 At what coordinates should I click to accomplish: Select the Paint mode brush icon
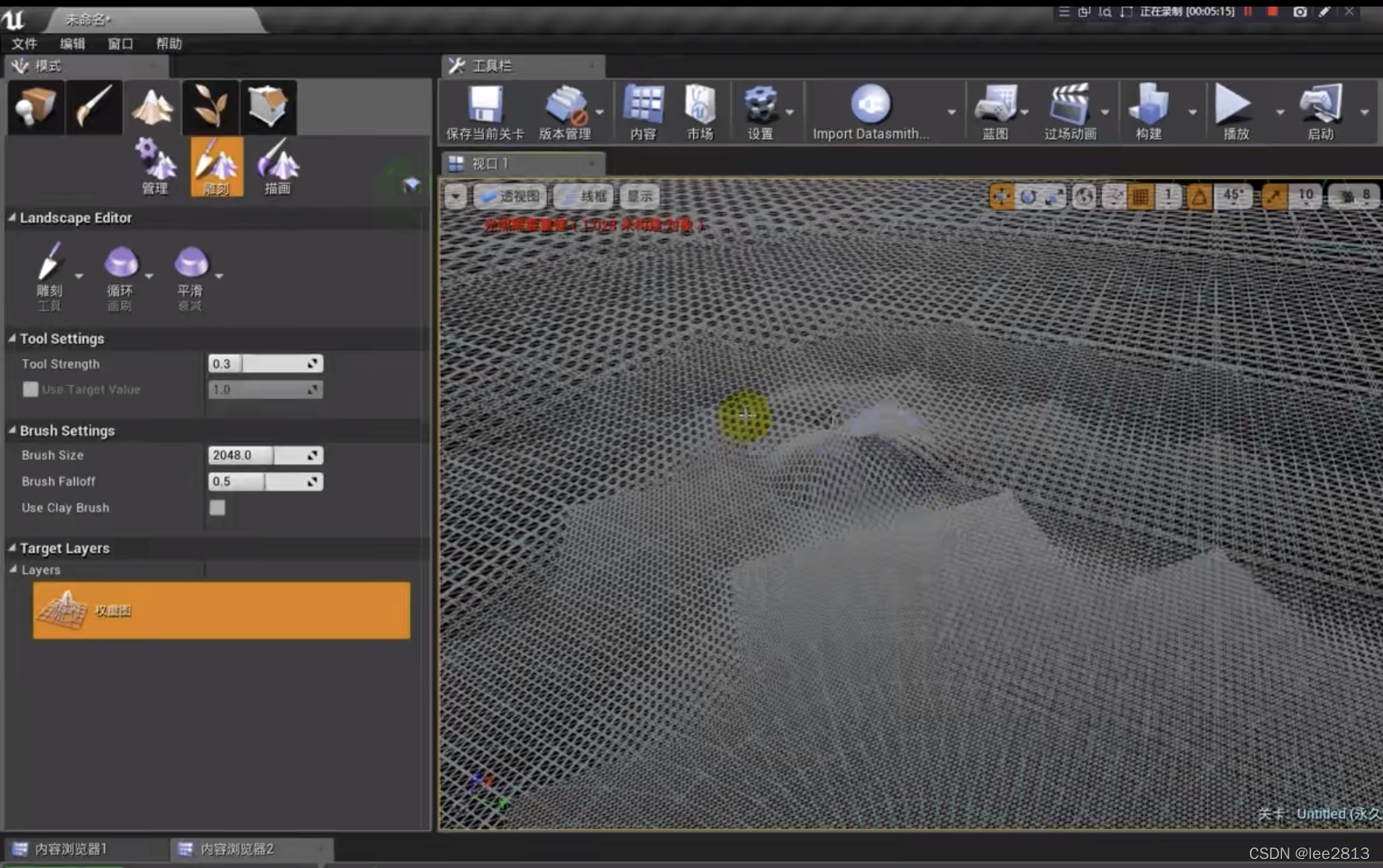click(x=94, y=108)
